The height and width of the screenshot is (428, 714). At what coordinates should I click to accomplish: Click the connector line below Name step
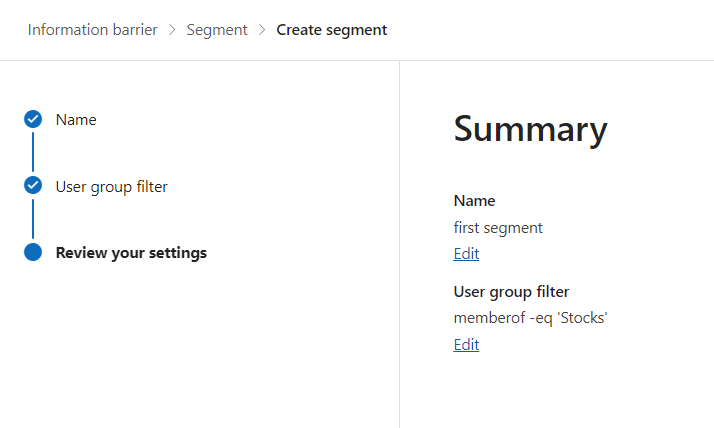point(33,152)
